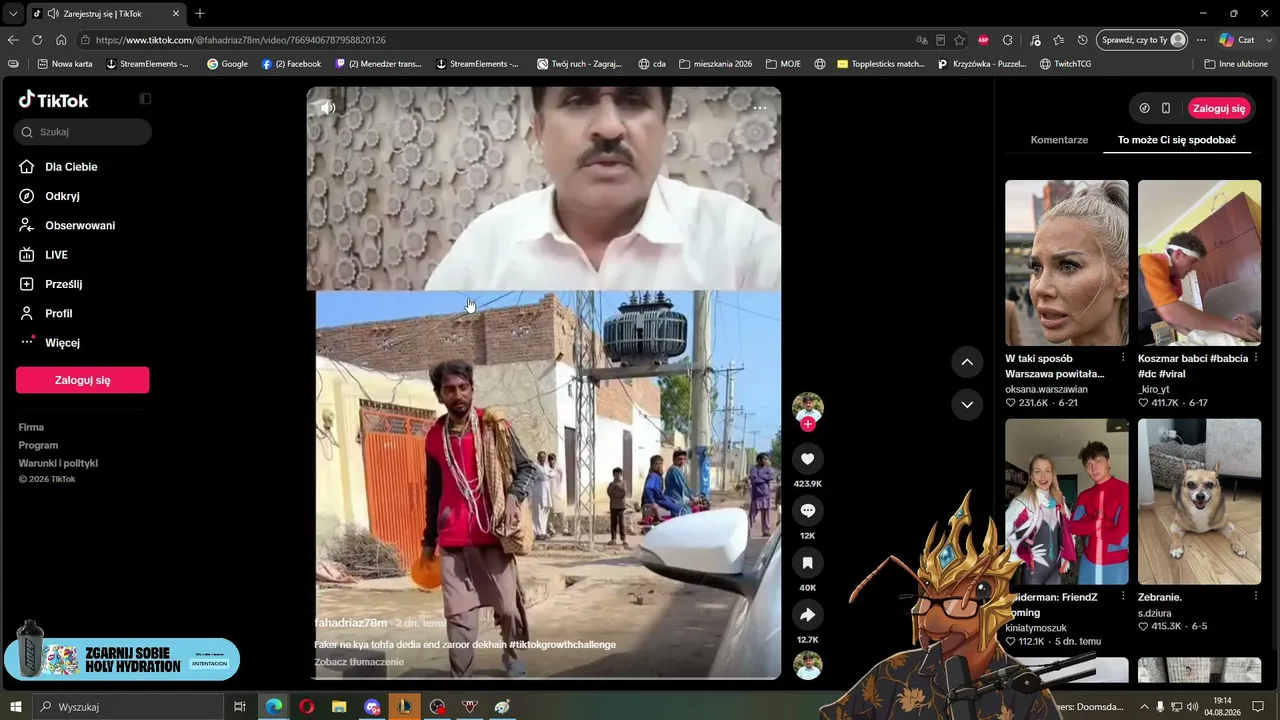1280x720 pixels.
Task: Open the mieszkania 2026 bookmarks folder
Action: (715, 64)
